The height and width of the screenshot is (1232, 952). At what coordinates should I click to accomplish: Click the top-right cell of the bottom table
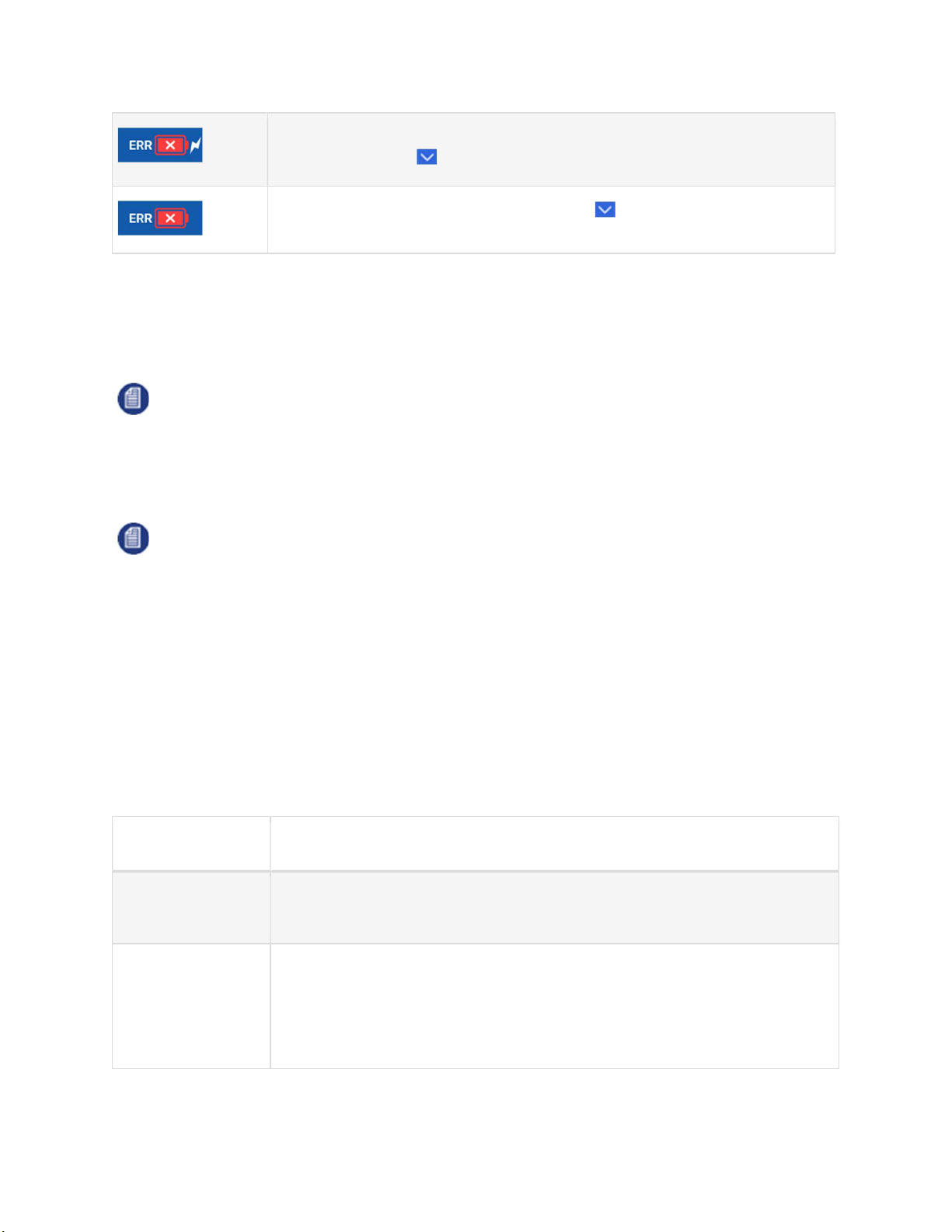click(554, 843)
